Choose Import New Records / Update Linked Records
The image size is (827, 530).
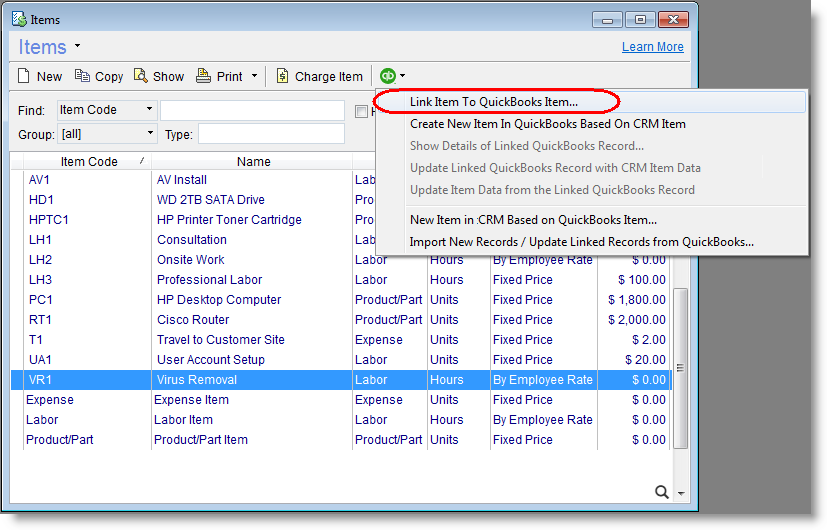click(581, 242)
